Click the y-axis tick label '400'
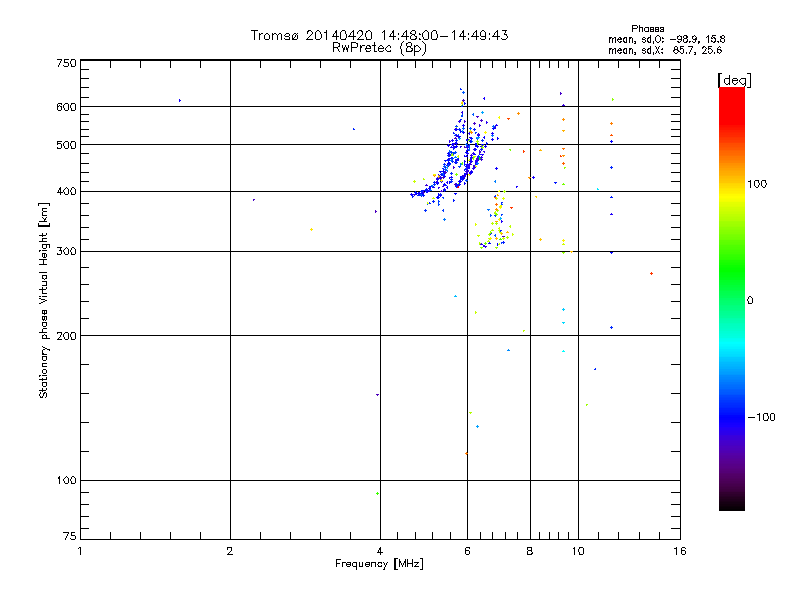This screenshot has height=600, width=800. (x=66, y=192)
